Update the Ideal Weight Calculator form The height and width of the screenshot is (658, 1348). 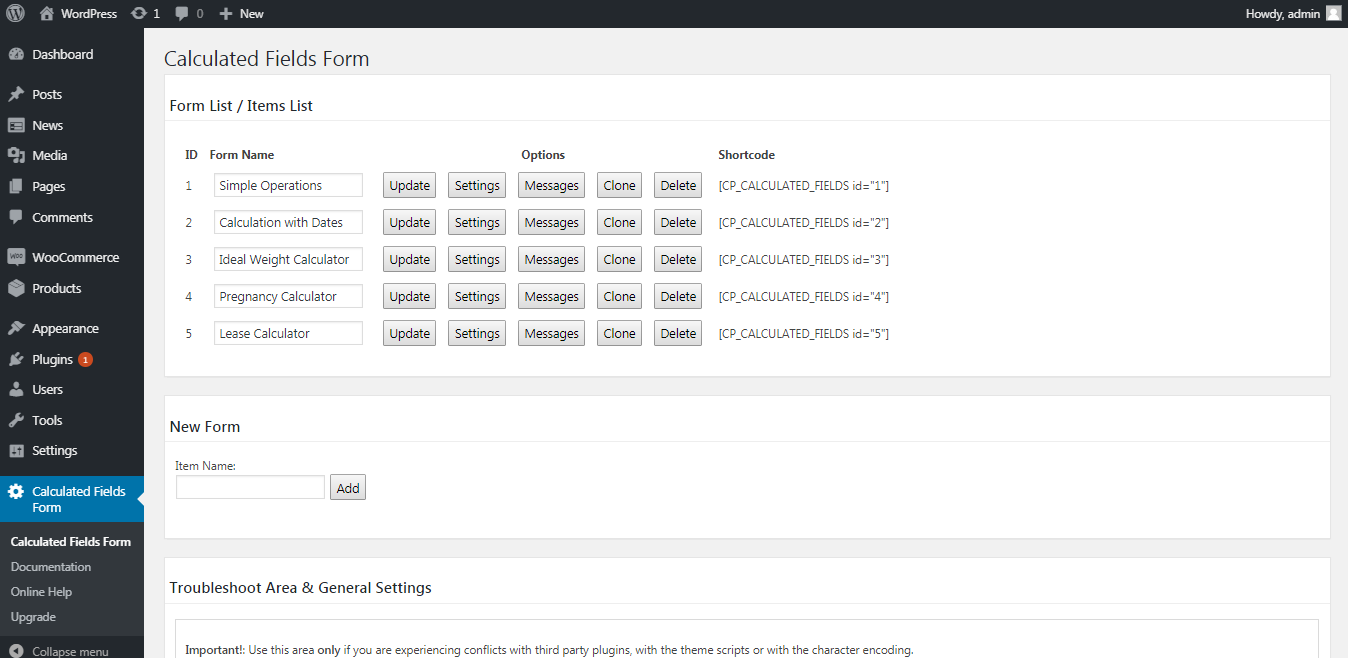(x=409, y=259)
